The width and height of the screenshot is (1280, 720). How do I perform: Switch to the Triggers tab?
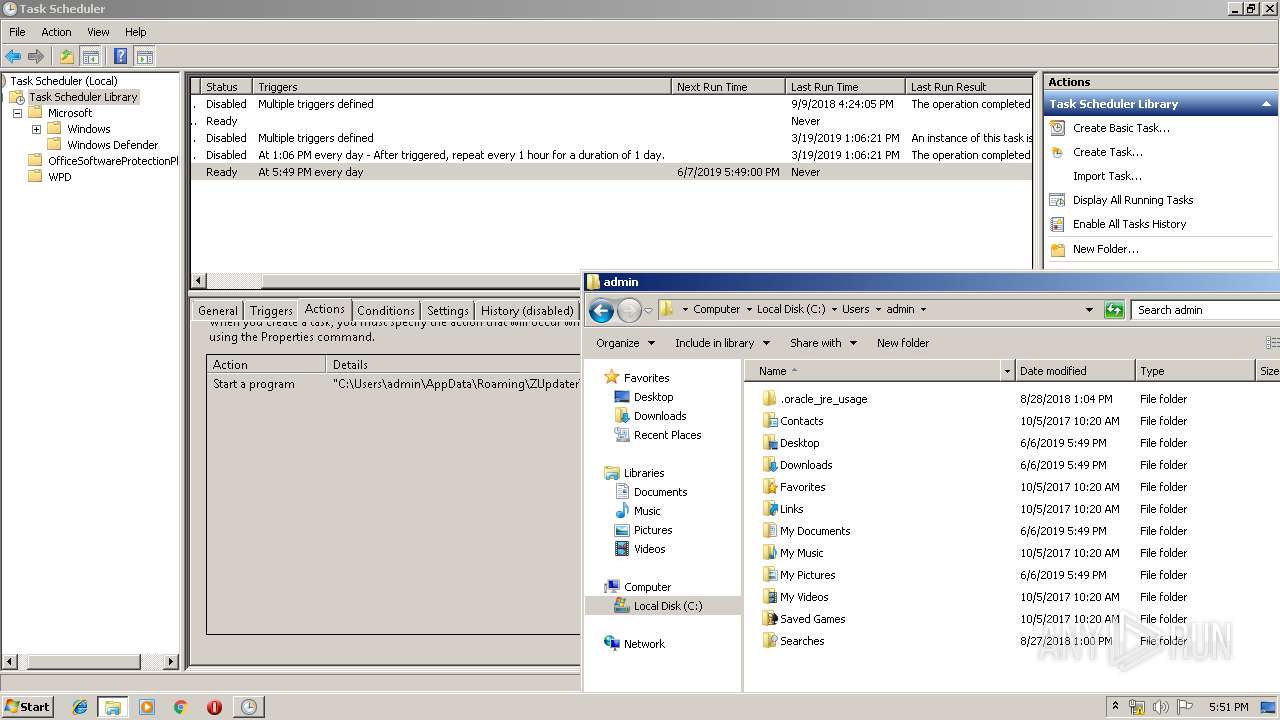coord(271,311)
